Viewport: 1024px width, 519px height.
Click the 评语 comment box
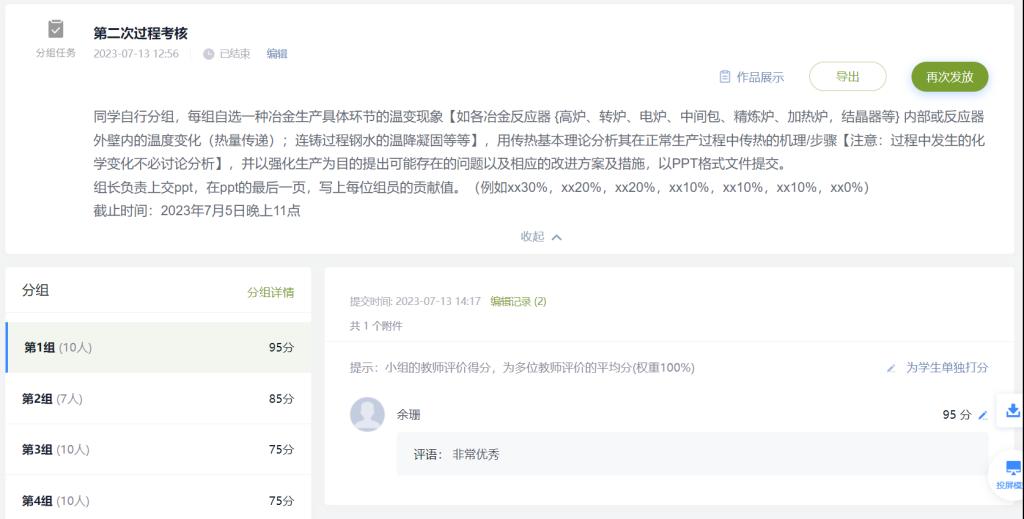pyautogui.click(x=692, y=454)
